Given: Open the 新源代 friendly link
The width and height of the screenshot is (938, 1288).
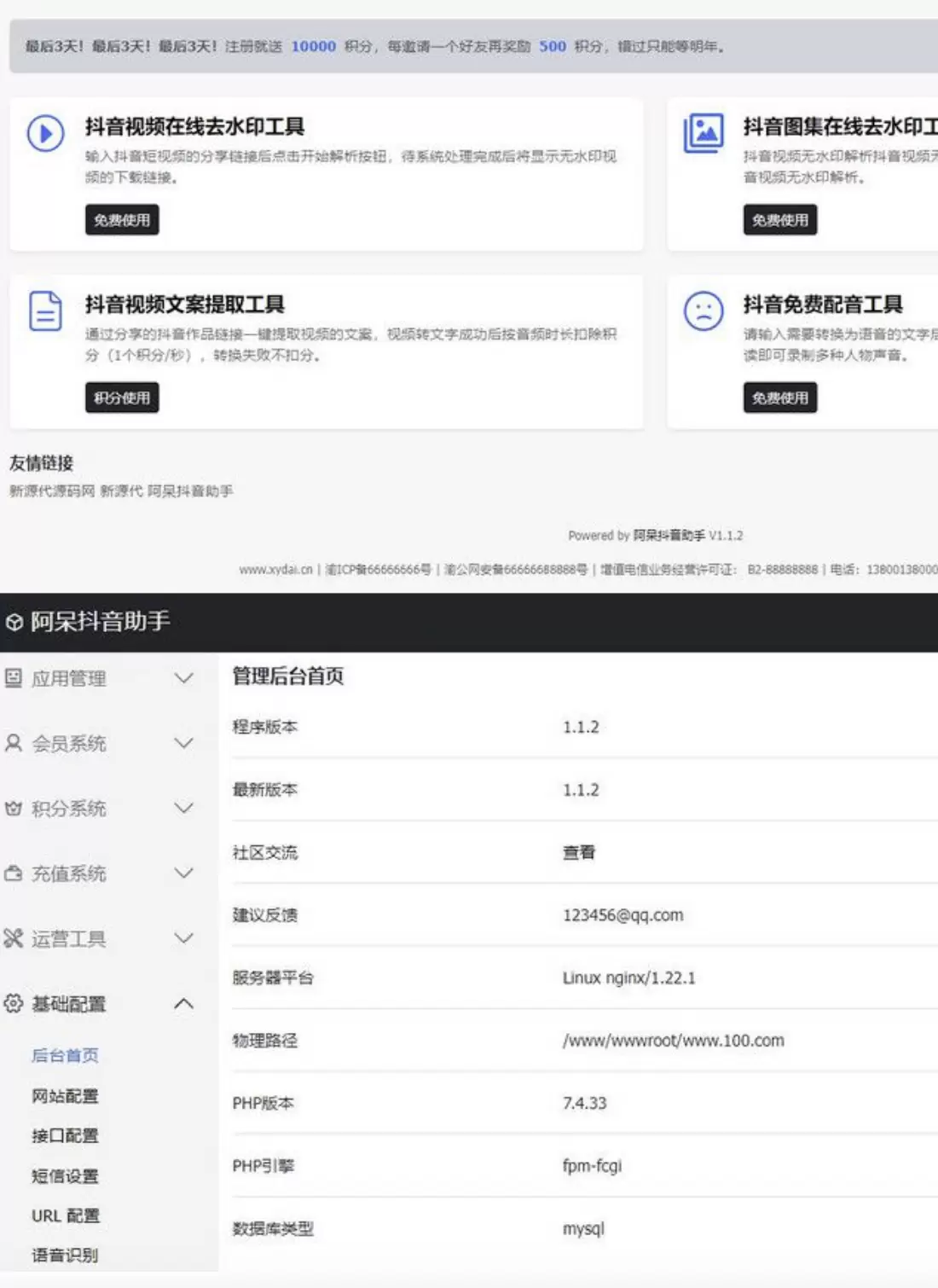Looking at the screenshot, I should pos(121,491).
